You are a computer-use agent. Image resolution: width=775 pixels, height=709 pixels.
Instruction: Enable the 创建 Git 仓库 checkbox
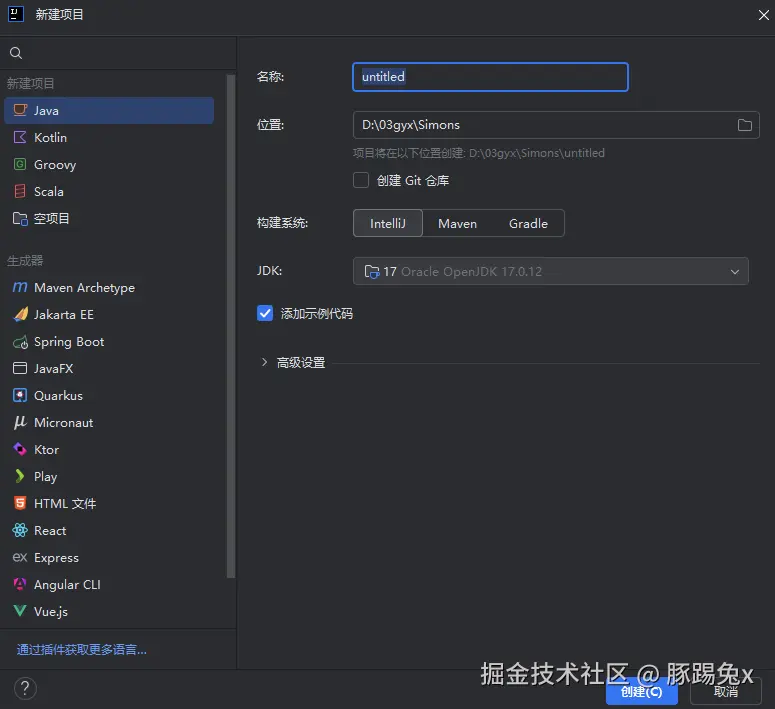(x=361, y=180)
